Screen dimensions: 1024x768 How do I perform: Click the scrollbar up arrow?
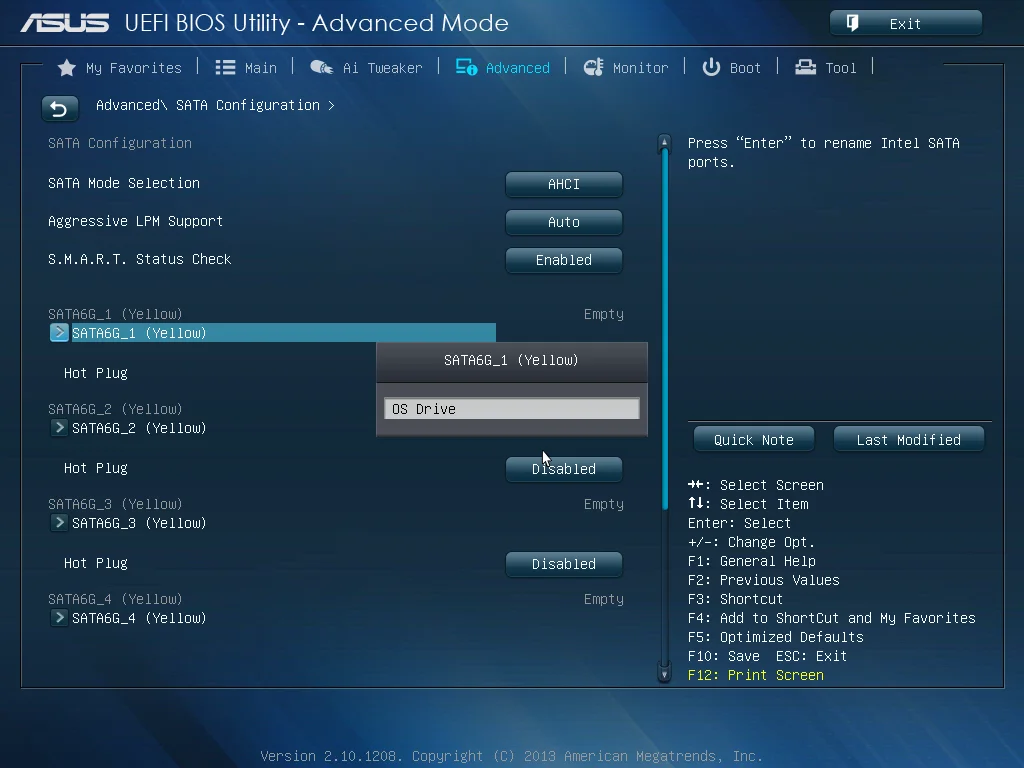point(664,142)
